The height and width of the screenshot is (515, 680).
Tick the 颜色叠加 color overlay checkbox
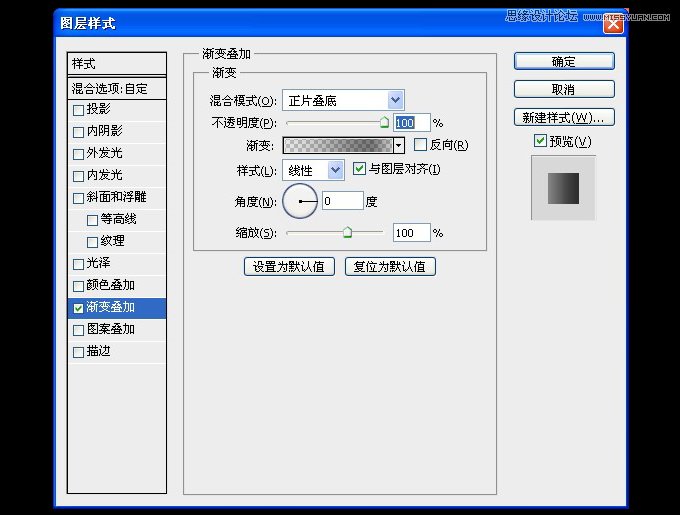pos(78,287)
